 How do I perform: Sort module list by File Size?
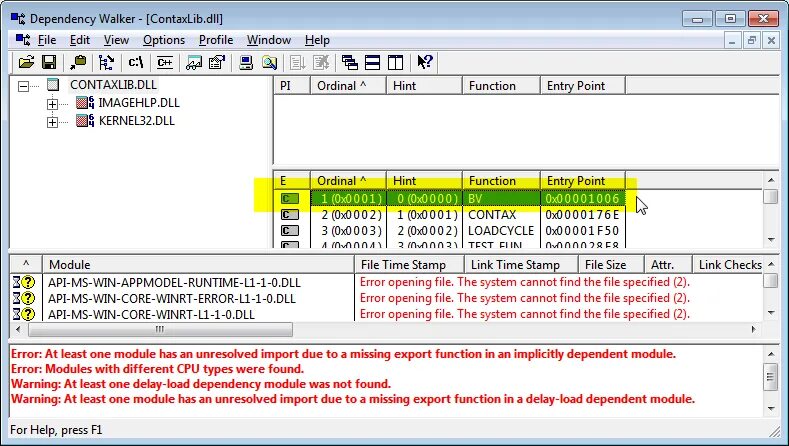[x=611, y=265]
